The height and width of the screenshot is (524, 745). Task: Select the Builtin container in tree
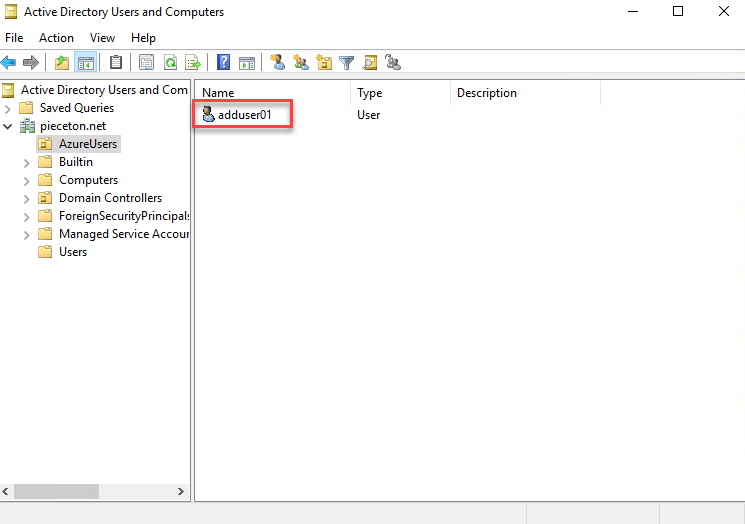click(76, 162)
